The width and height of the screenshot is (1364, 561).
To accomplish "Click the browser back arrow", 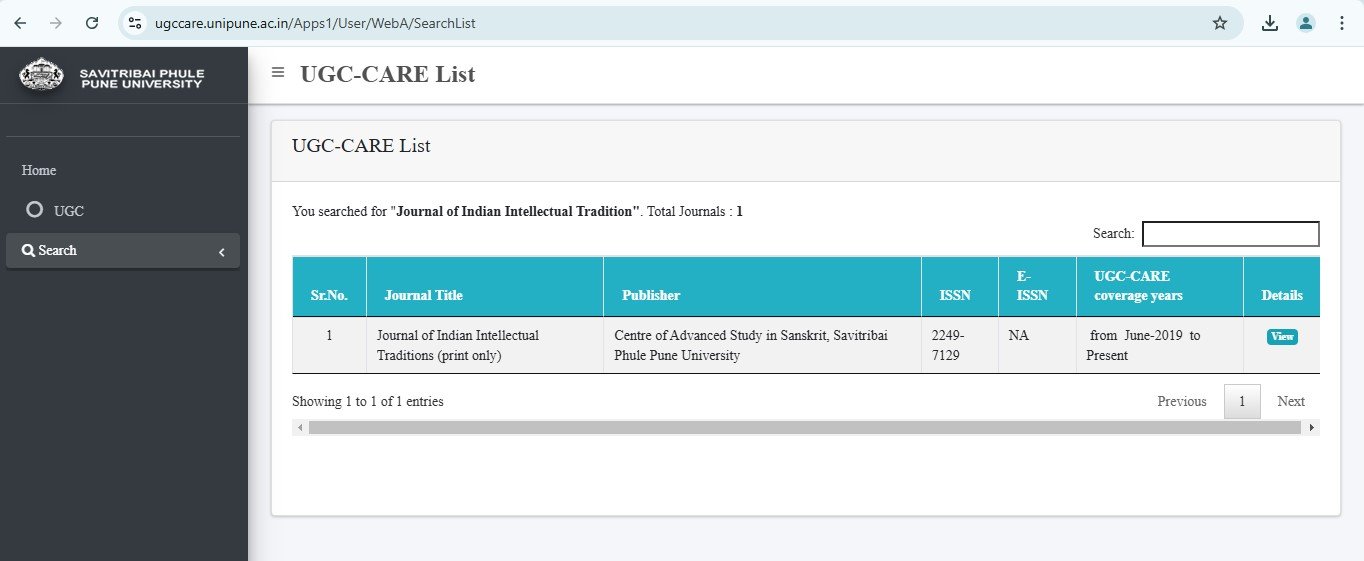I will coord(20,23).
